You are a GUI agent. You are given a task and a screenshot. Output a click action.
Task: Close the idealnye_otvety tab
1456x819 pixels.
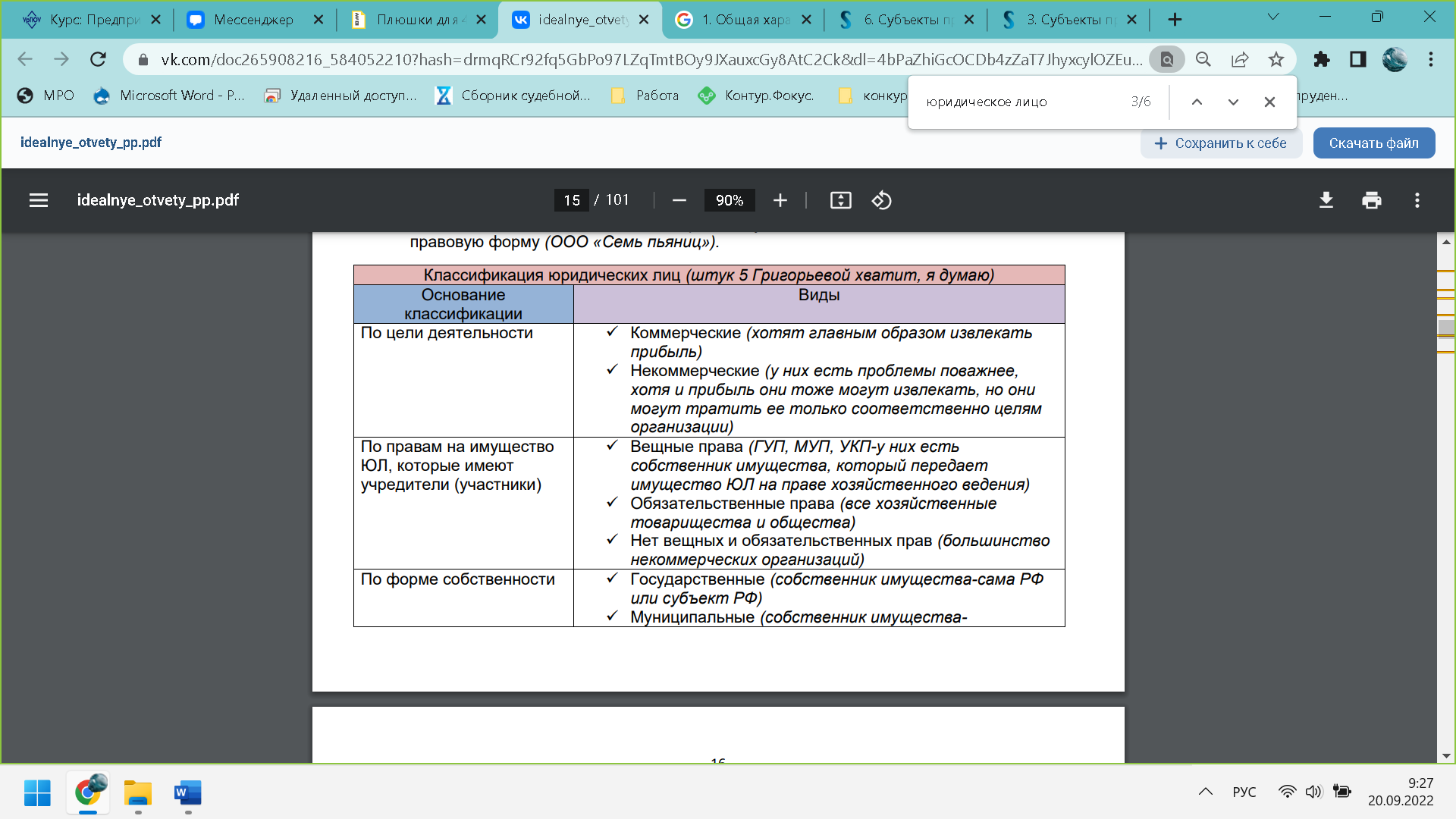(x=644, y=20)
